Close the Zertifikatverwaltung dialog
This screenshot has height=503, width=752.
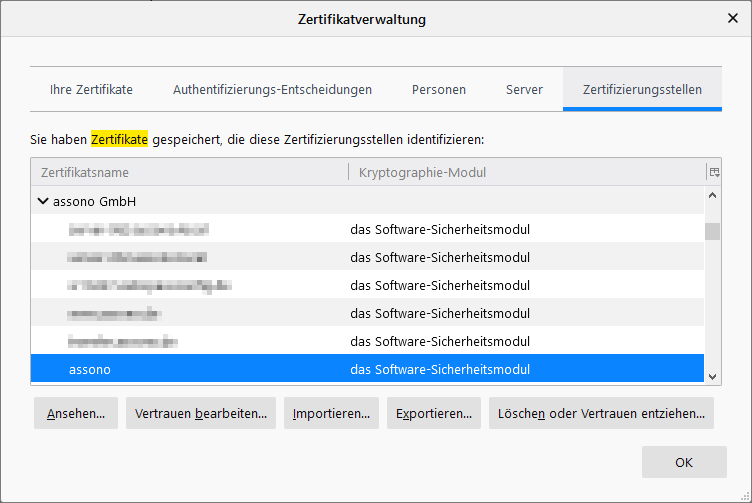732,18
